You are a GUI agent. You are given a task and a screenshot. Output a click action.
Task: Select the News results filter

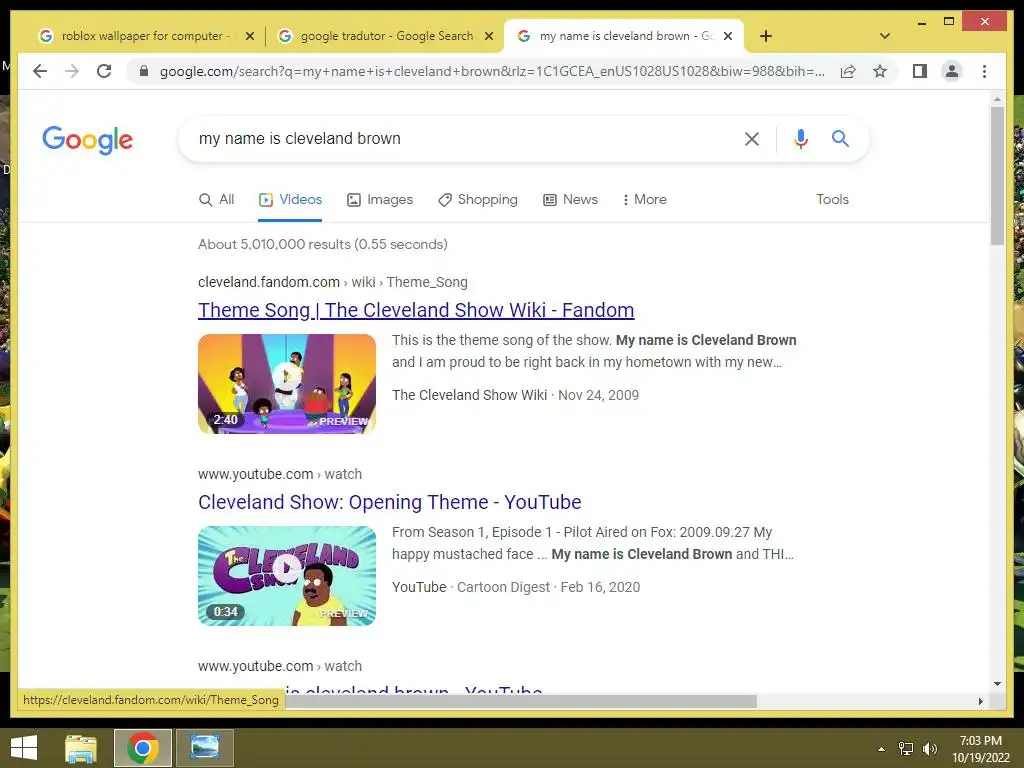570,199
